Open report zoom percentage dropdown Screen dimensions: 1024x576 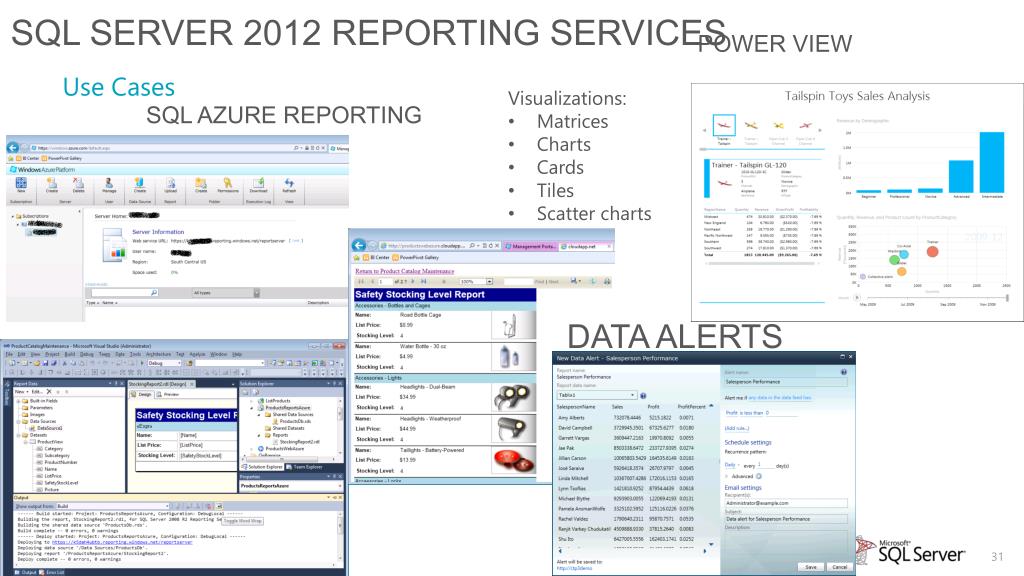[x=489, y=281]
